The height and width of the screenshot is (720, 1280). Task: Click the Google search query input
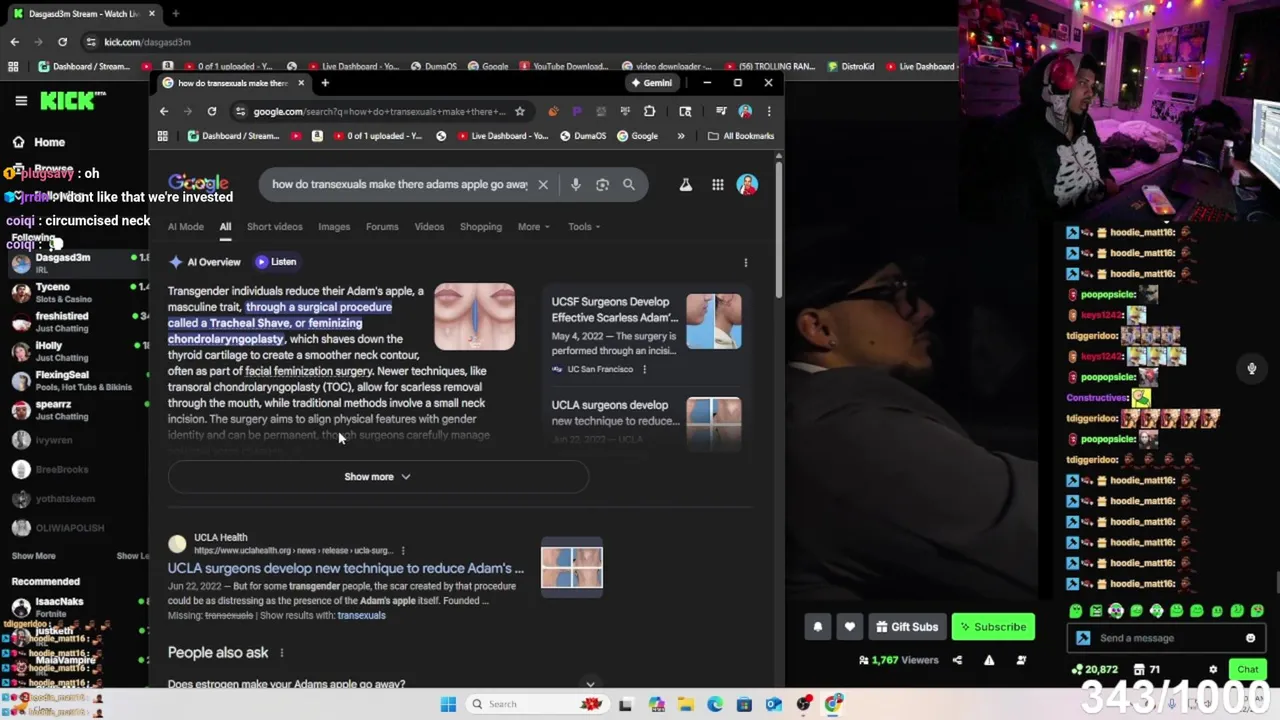pyautogui.click(x=400, y=184)
